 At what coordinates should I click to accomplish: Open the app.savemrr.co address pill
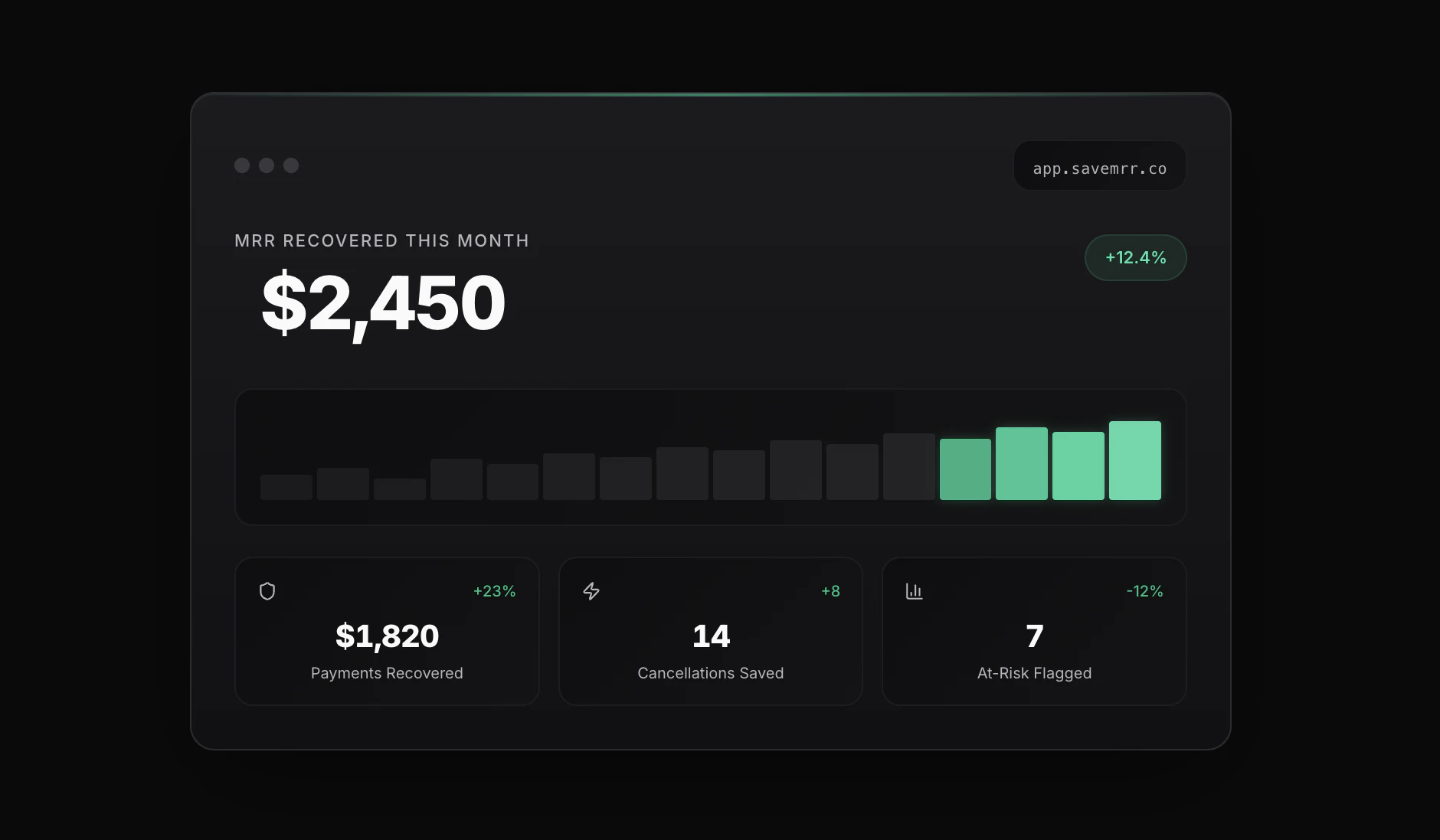(1099, 165)
